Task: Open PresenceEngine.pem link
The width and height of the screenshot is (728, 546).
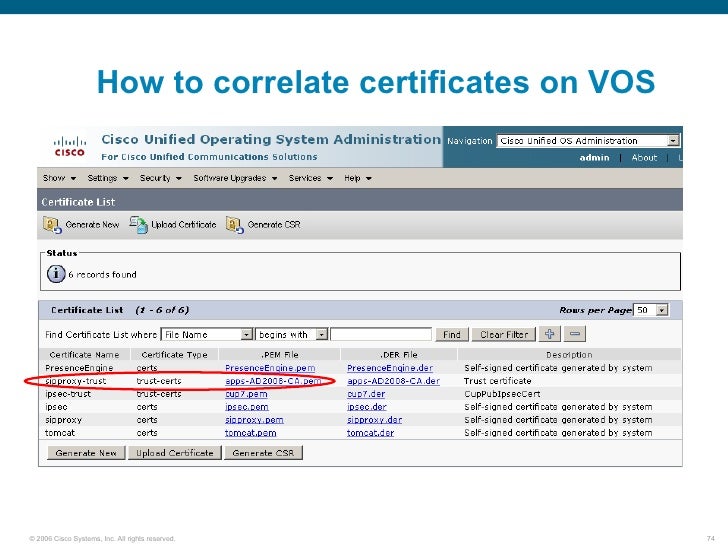Action: tap(270, 368)
